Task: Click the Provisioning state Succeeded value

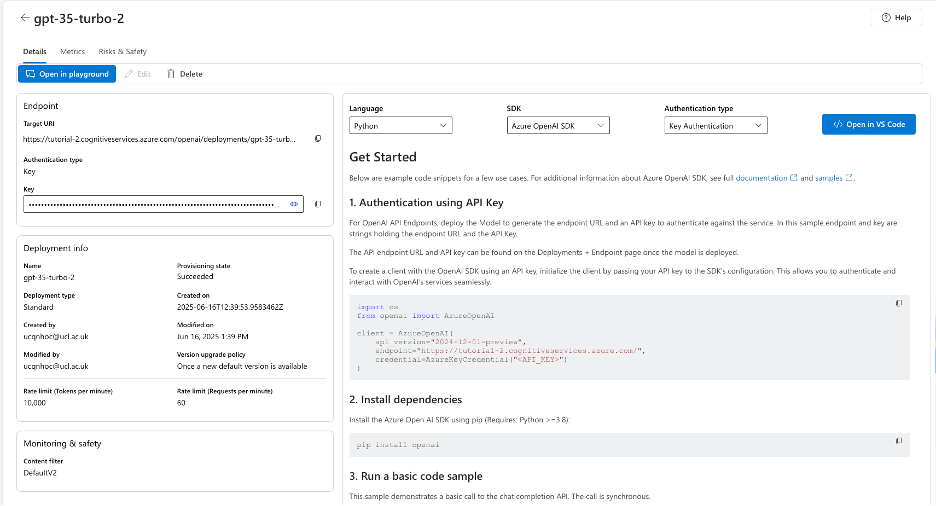Action: click(195, 276)
